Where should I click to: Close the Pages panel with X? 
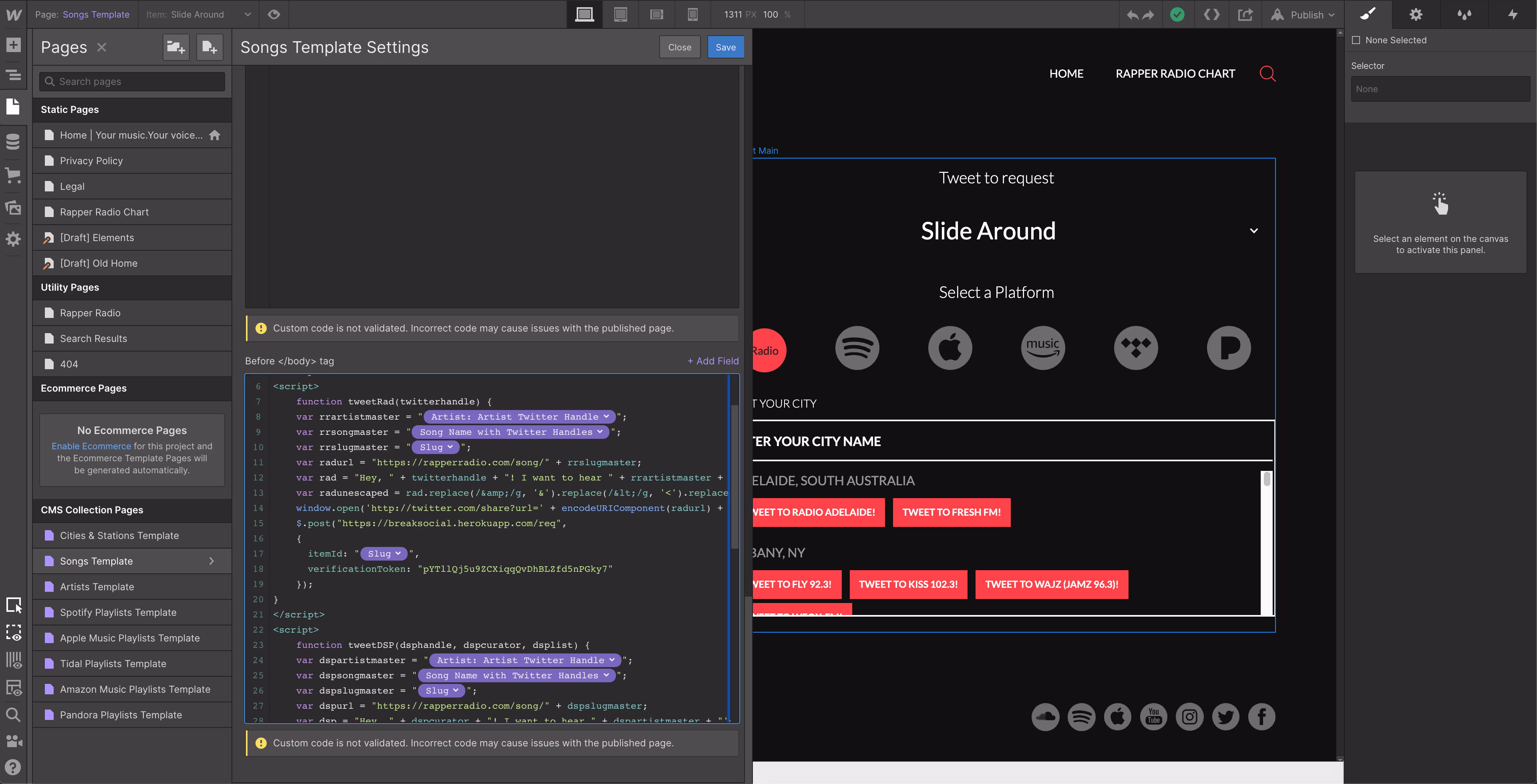[102, 47]
